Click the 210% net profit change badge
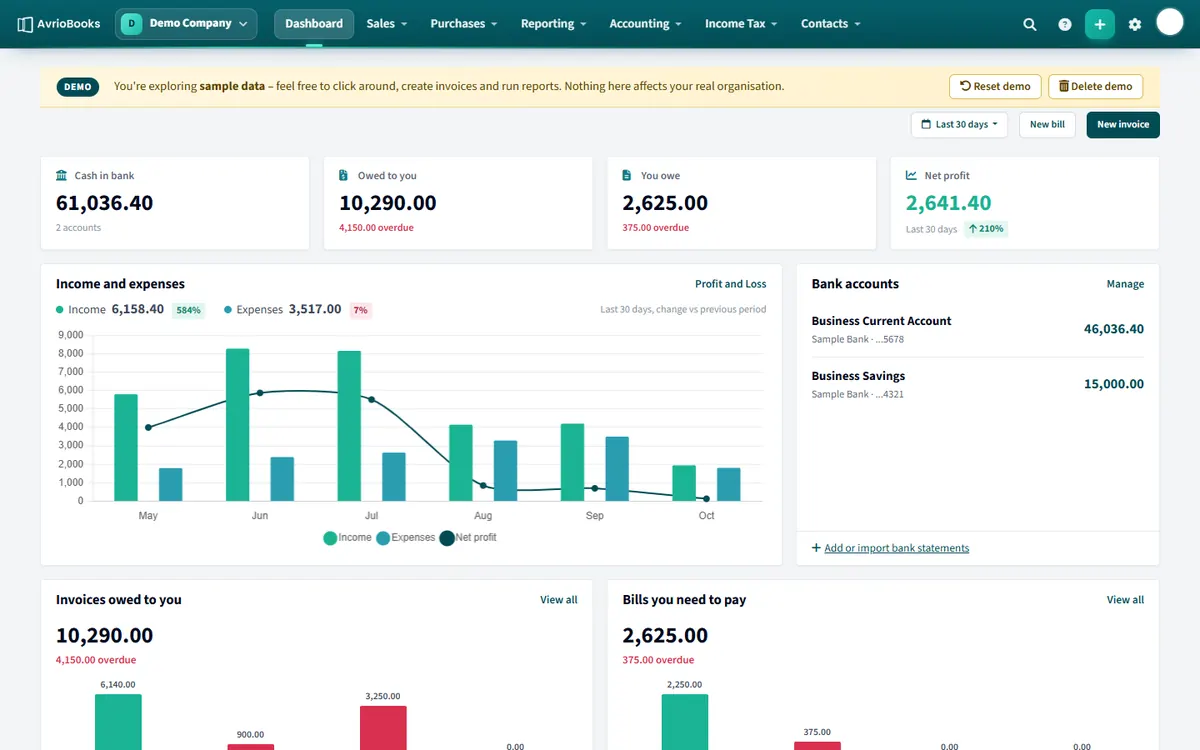 [x=986, y=229]
